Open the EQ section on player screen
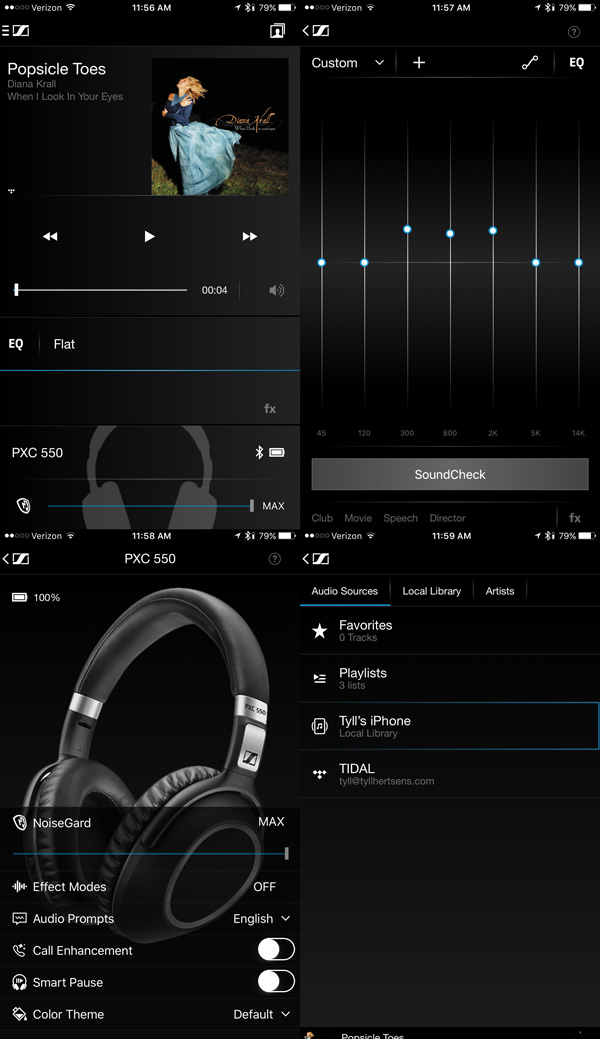600x1039 pixels. coord(16,344)
